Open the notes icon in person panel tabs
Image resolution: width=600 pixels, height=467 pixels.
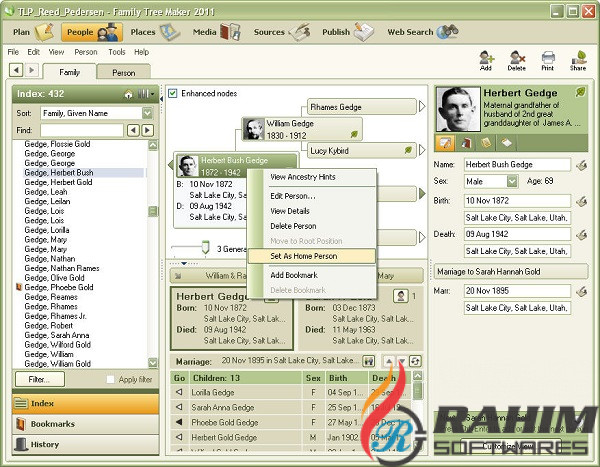click(486, 143)
